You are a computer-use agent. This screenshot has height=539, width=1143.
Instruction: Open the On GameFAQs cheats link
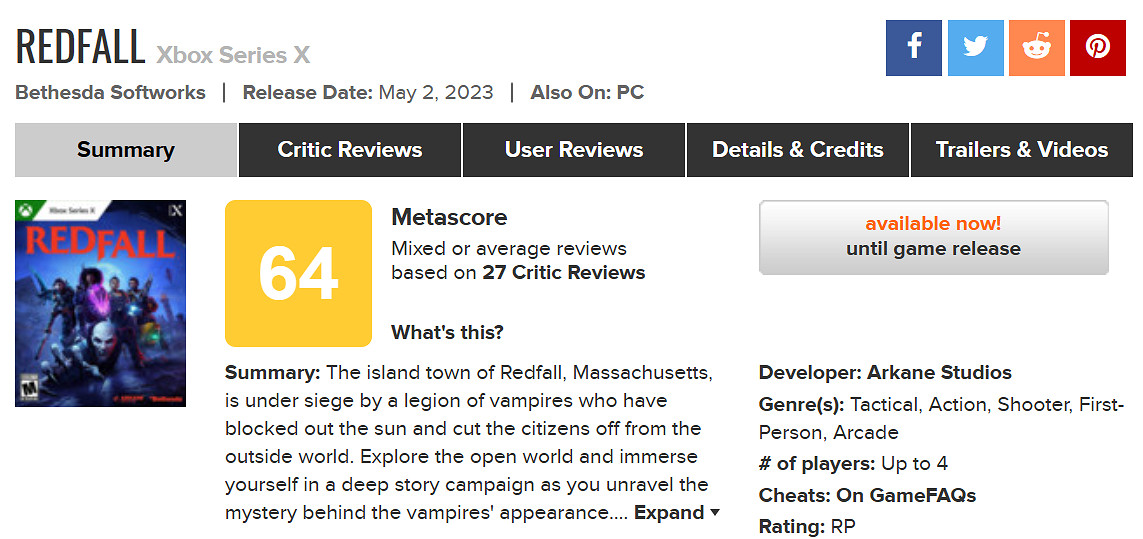907,496
